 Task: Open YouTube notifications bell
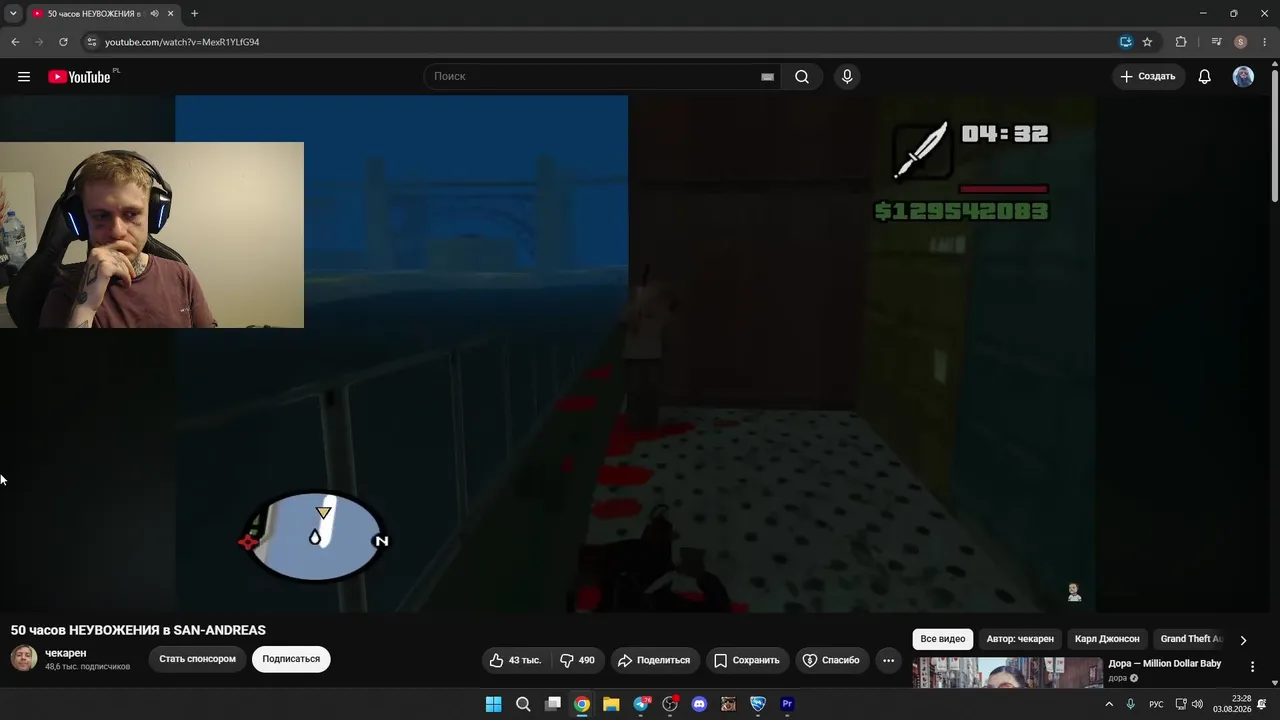[x=1205, y=77]
